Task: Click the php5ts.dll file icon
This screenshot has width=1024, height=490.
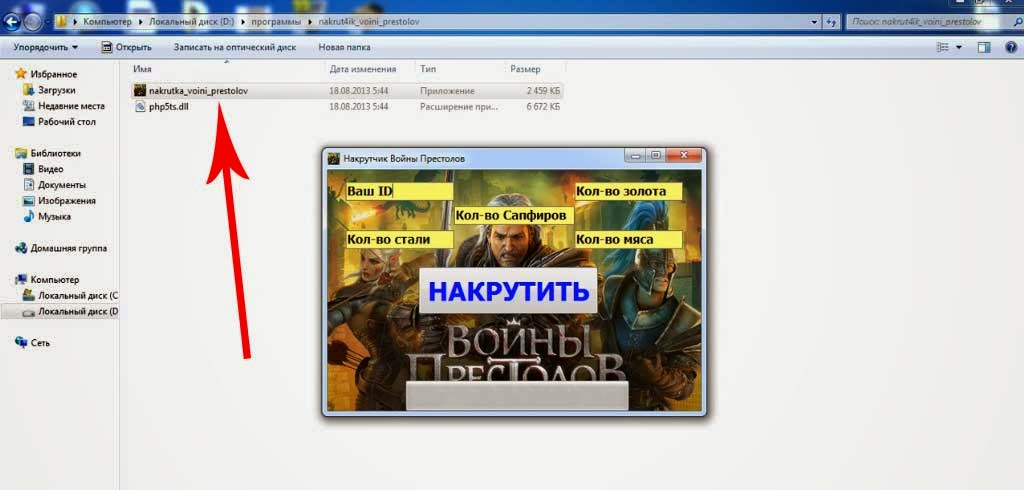Action: click(x=140, y=106)
